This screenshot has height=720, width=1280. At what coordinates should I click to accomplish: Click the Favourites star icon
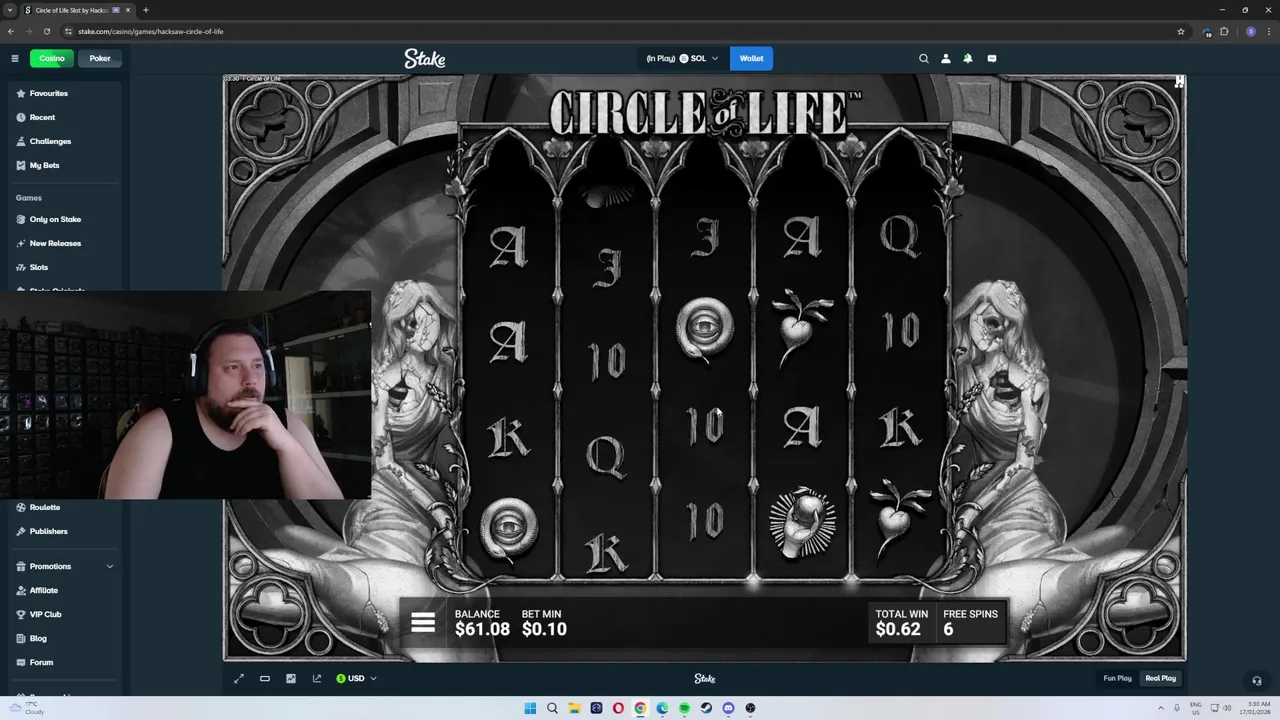pos(21,93)
